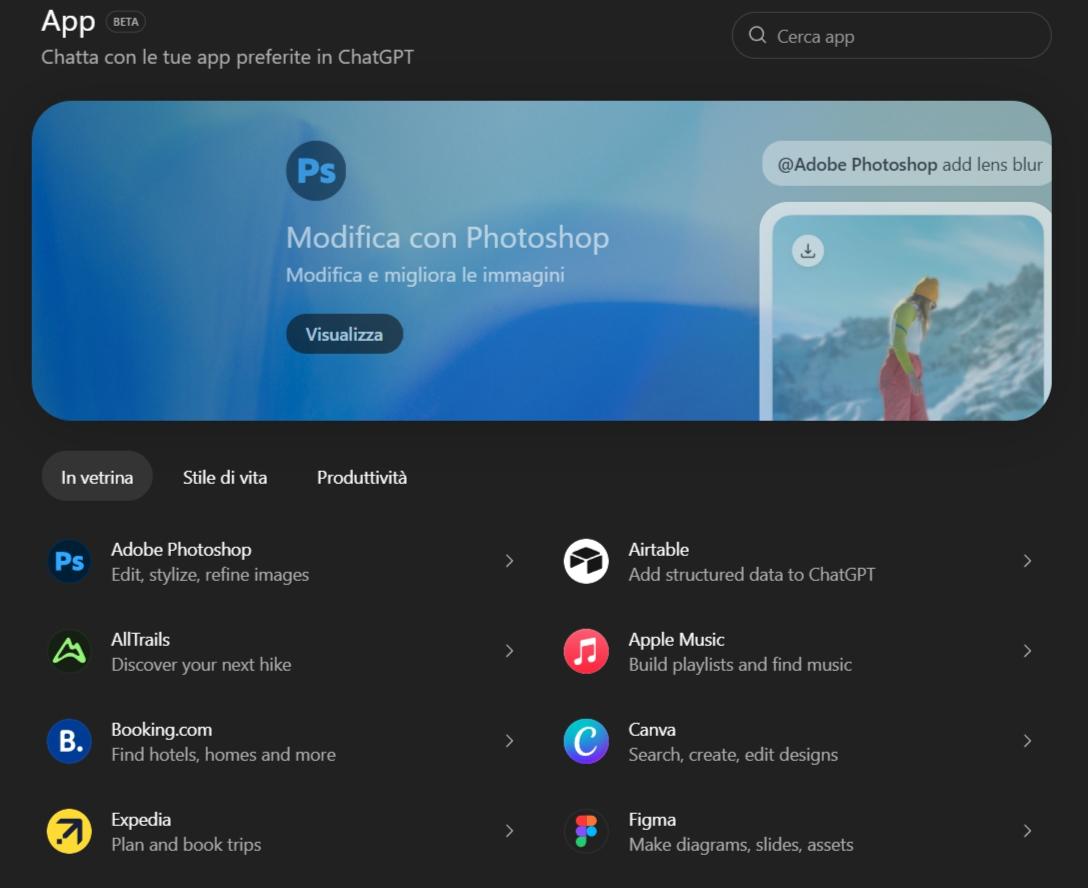Expand the Figma row chevron
This screenshot has height=888, width=1088.
coord(1027,831)
